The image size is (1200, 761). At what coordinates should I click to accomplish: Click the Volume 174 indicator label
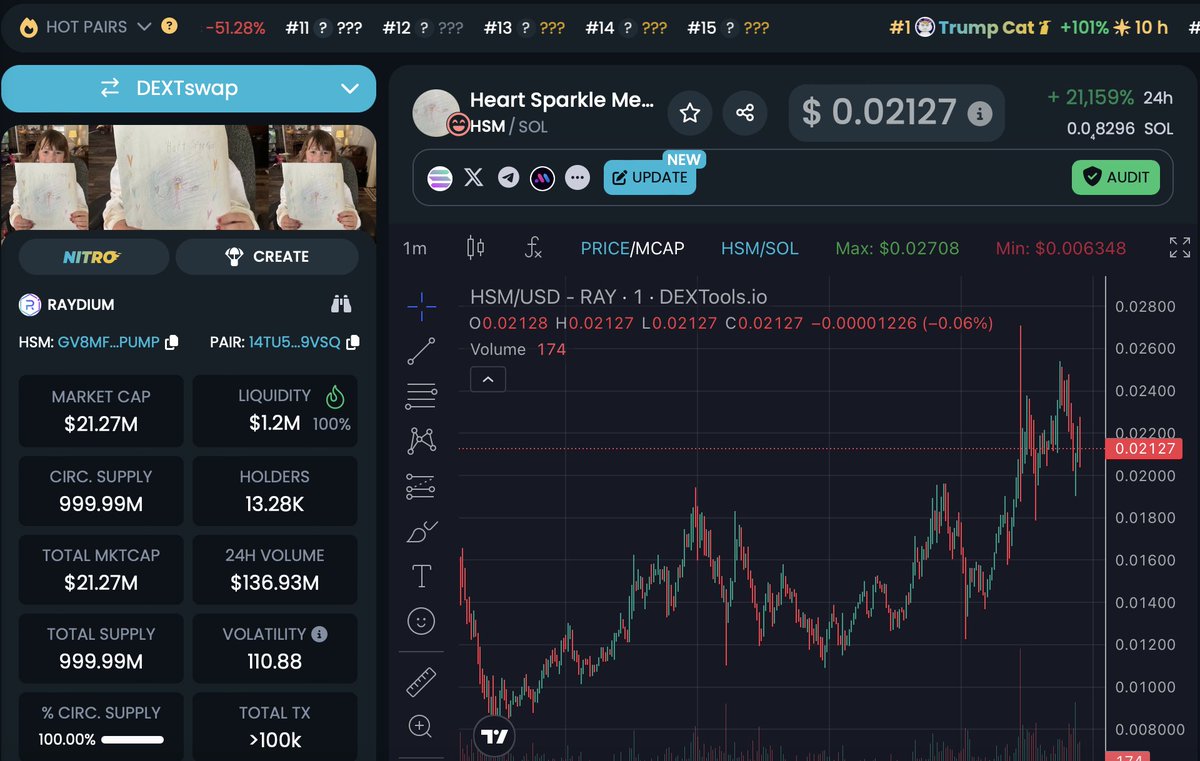(518, 349)
